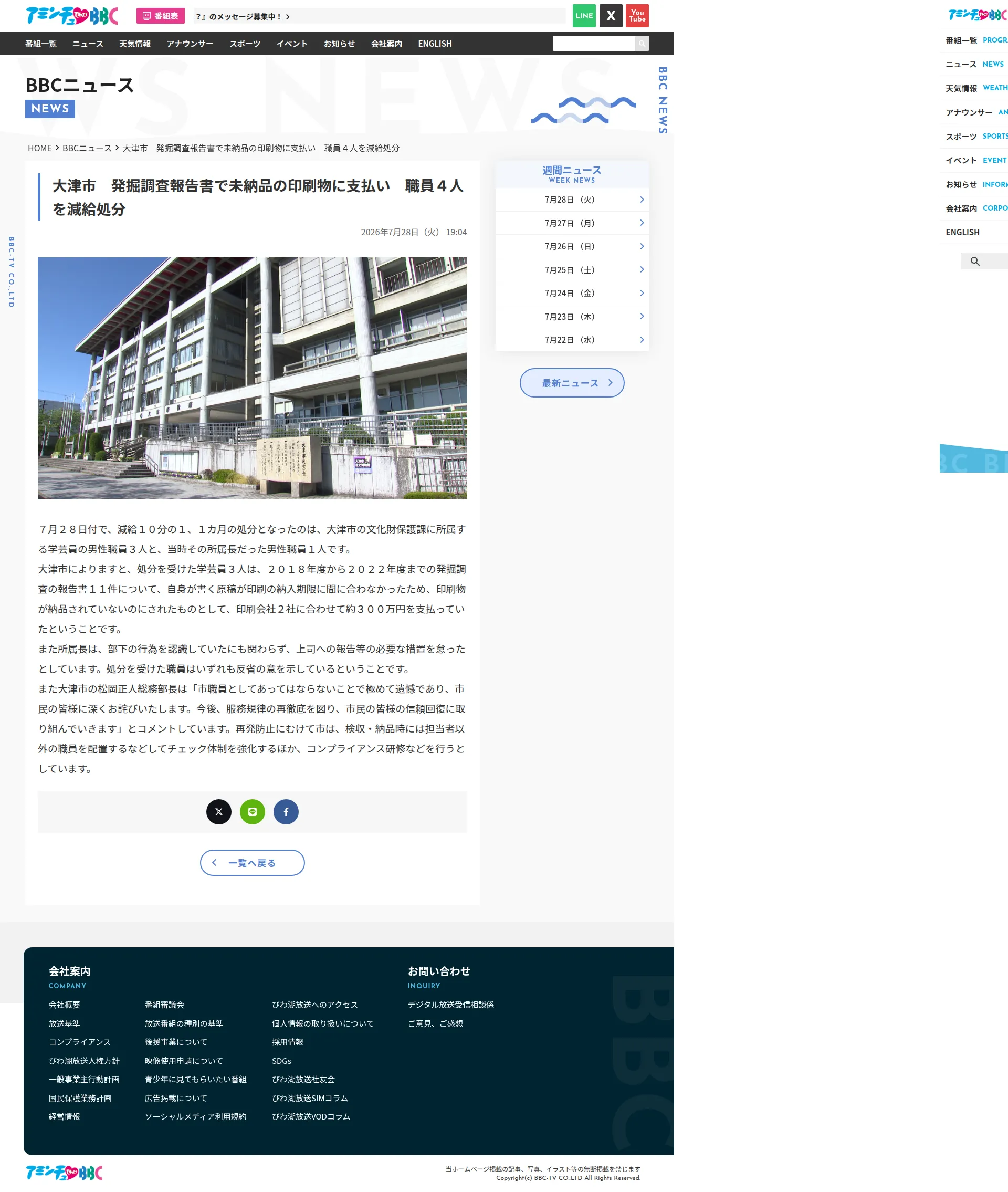Open footer link 番組審議会
1008x1192 pixels.
(164, 1005)
